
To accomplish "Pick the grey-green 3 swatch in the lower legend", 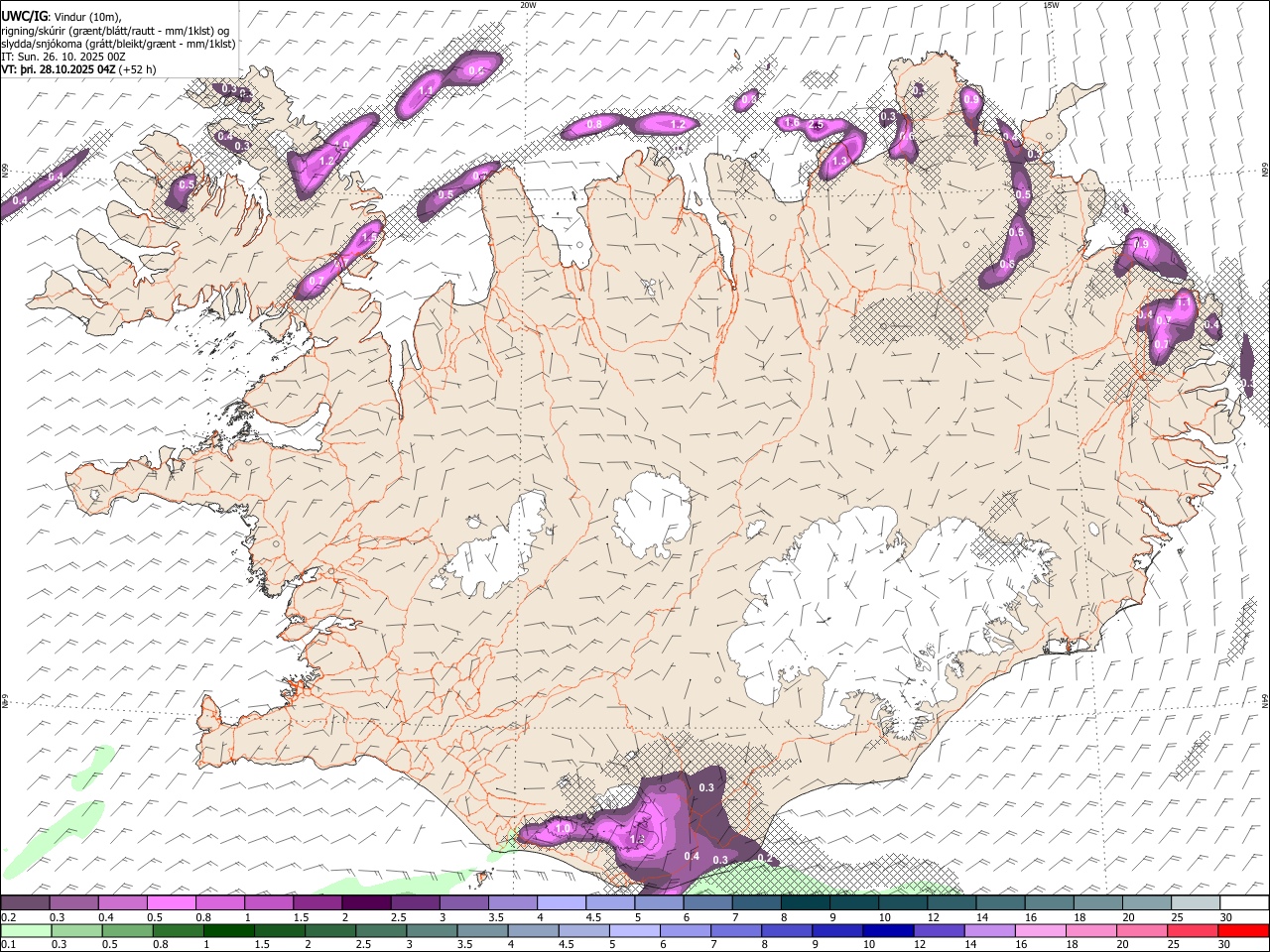I will pos(432,930).
